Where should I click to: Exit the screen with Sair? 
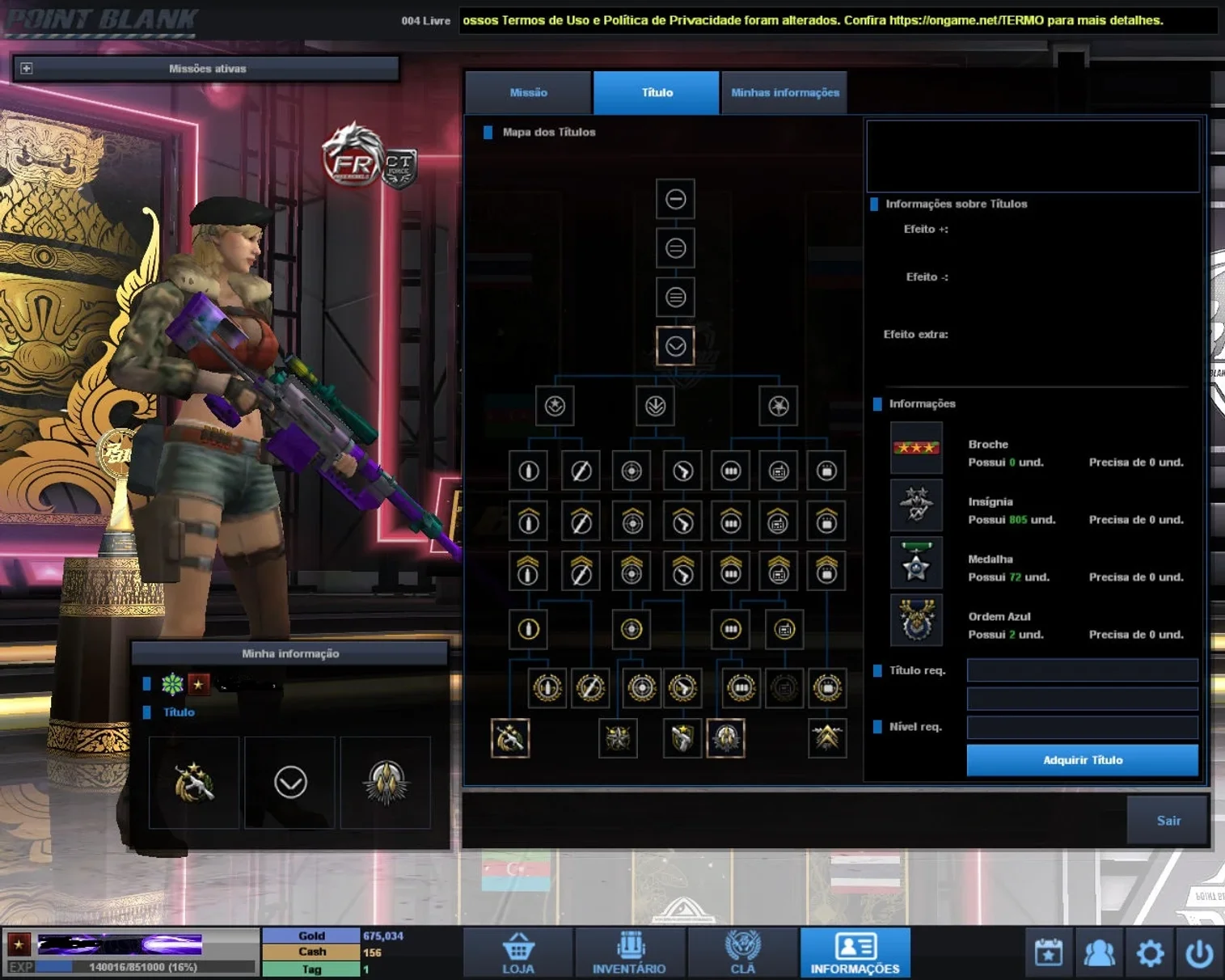tap(1168, 821)
